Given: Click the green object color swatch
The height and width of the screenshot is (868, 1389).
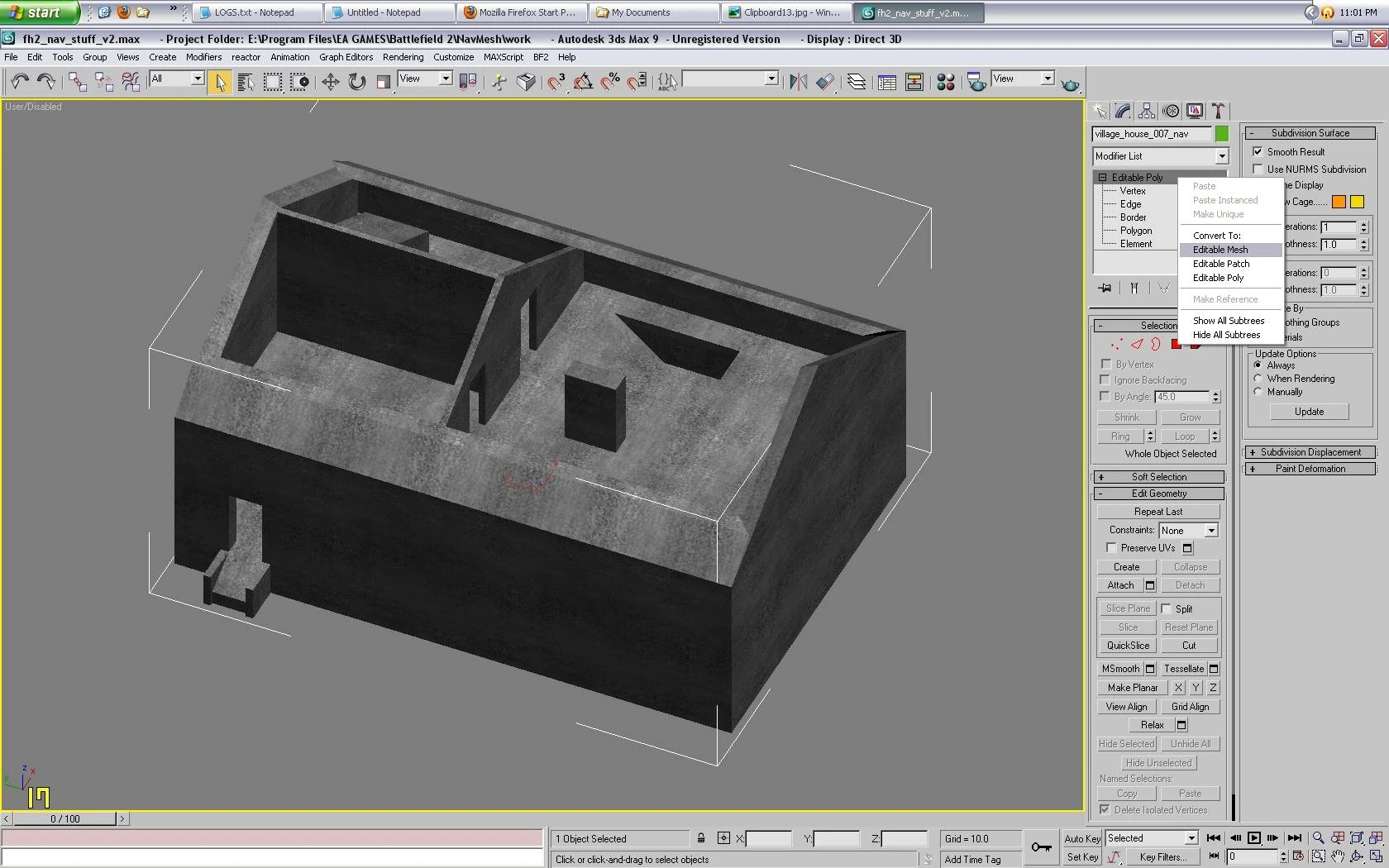Looking at the screenshot, I should [1222, 134].
